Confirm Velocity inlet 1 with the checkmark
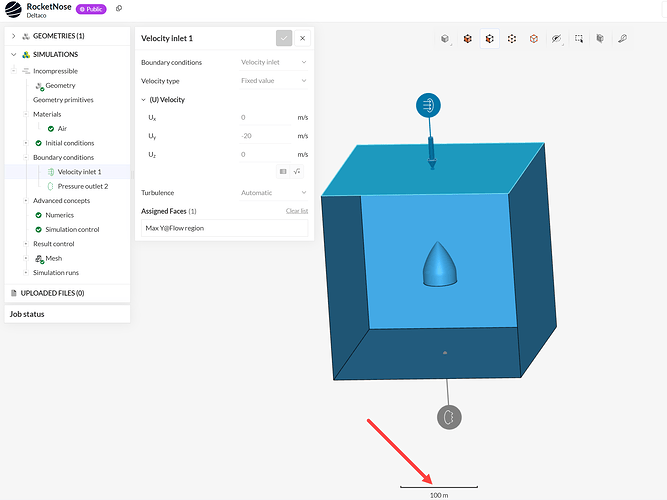This screenshot has width=667, height=500. (x=284, y=38)
